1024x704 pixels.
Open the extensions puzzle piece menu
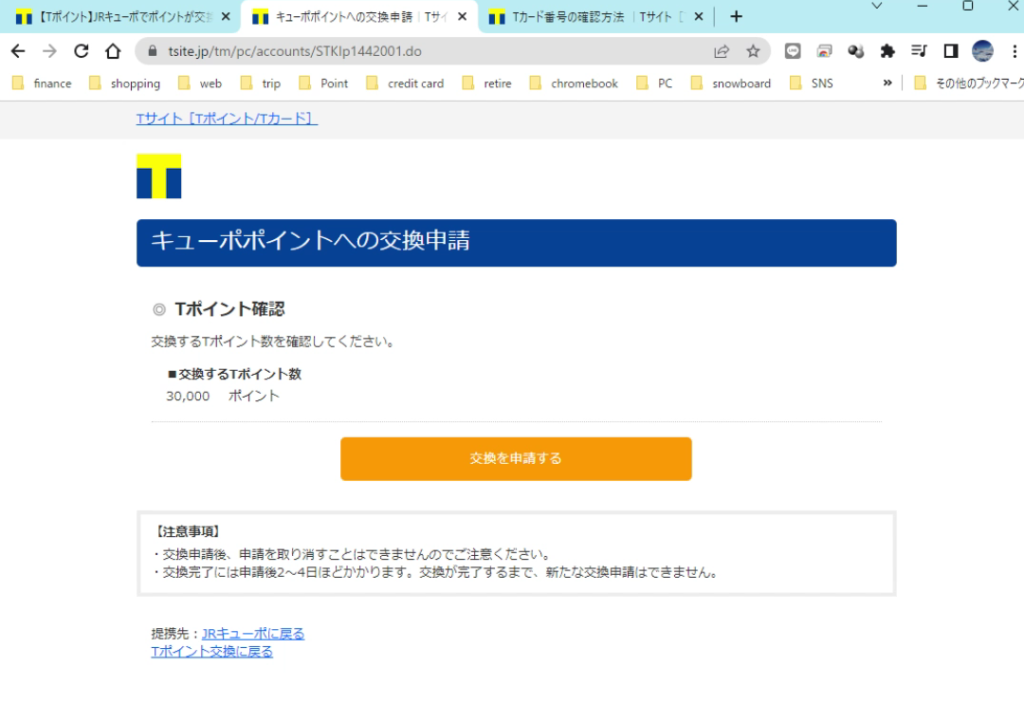[887, 51]
